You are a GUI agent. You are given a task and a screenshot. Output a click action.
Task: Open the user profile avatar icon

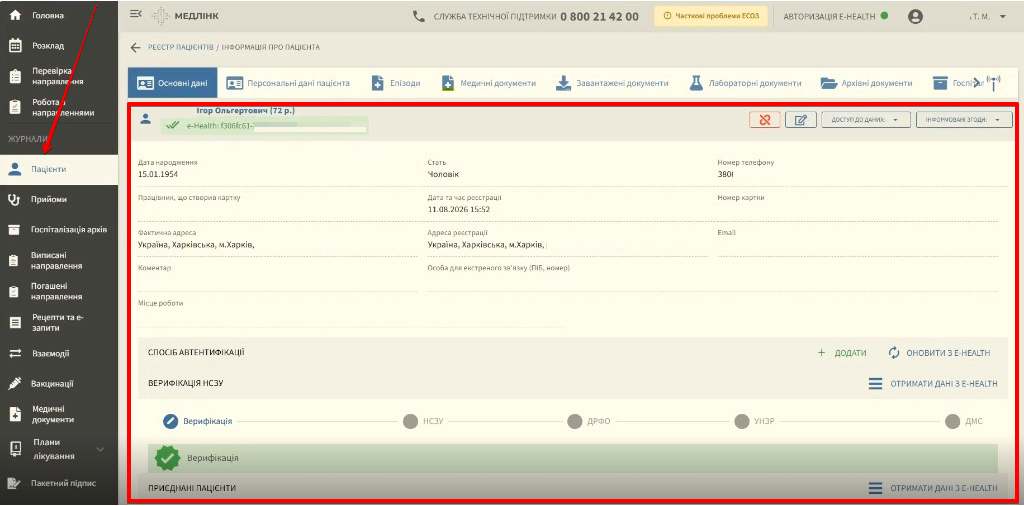point(916,16)
